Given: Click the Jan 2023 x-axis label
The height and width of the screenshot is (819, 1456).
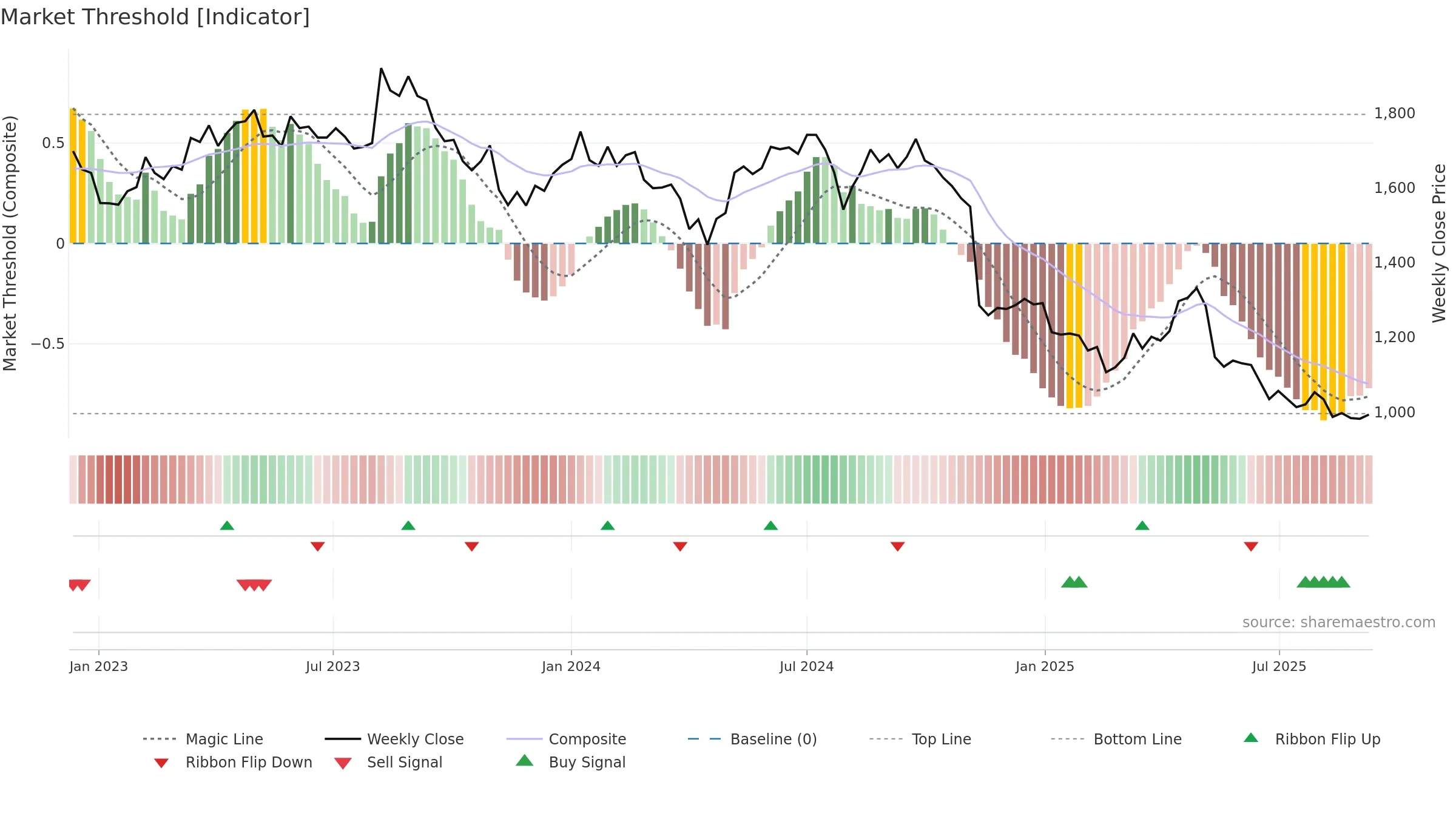Looking at the screenshot, I should point(99,666).
